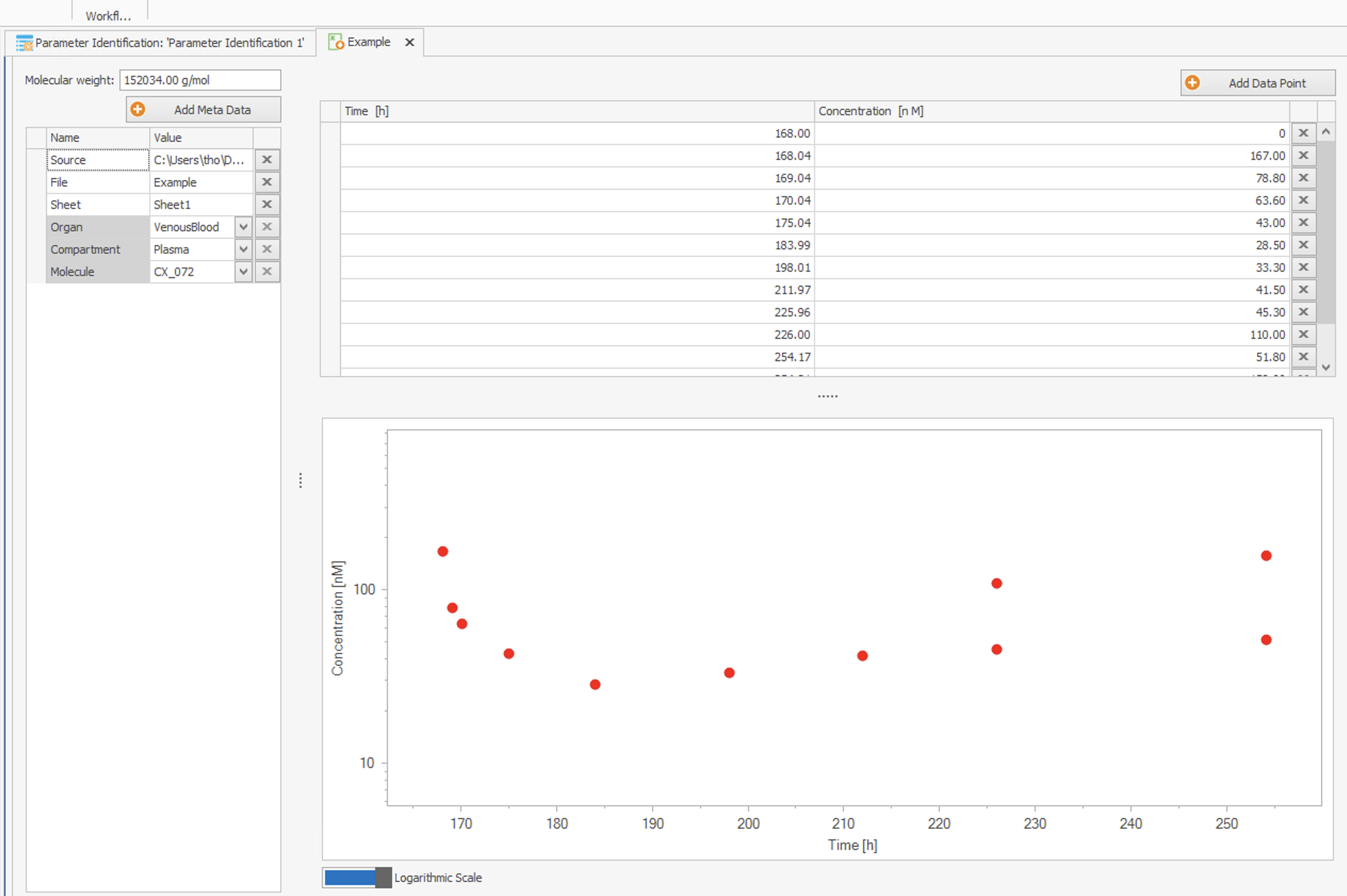Image resolution: width=1347 pixels, height=896 pixels.
Task: Click the delete icon of Compartment row
Action: 267,249
